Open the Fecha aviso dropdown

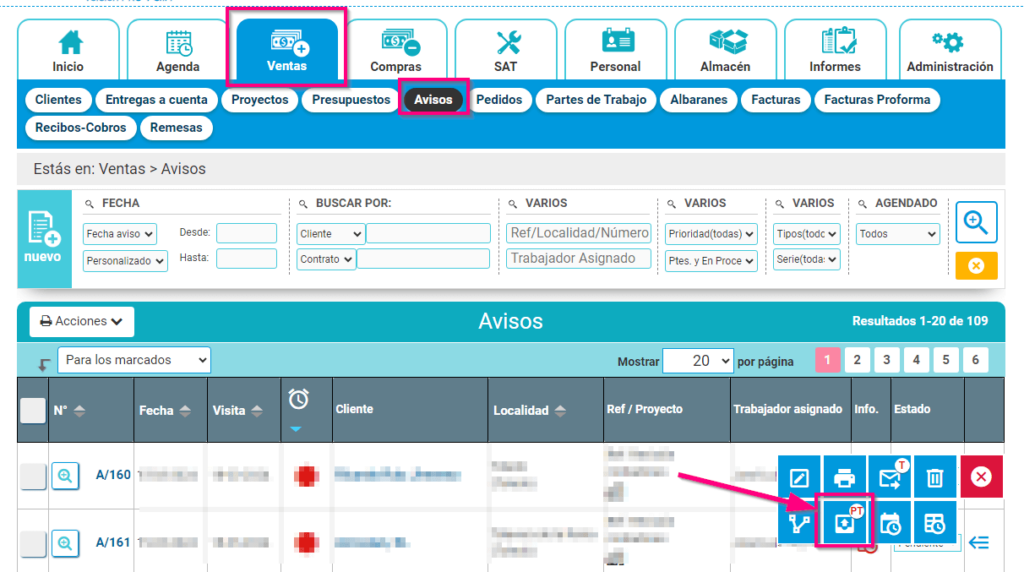(x=120, y=234)
